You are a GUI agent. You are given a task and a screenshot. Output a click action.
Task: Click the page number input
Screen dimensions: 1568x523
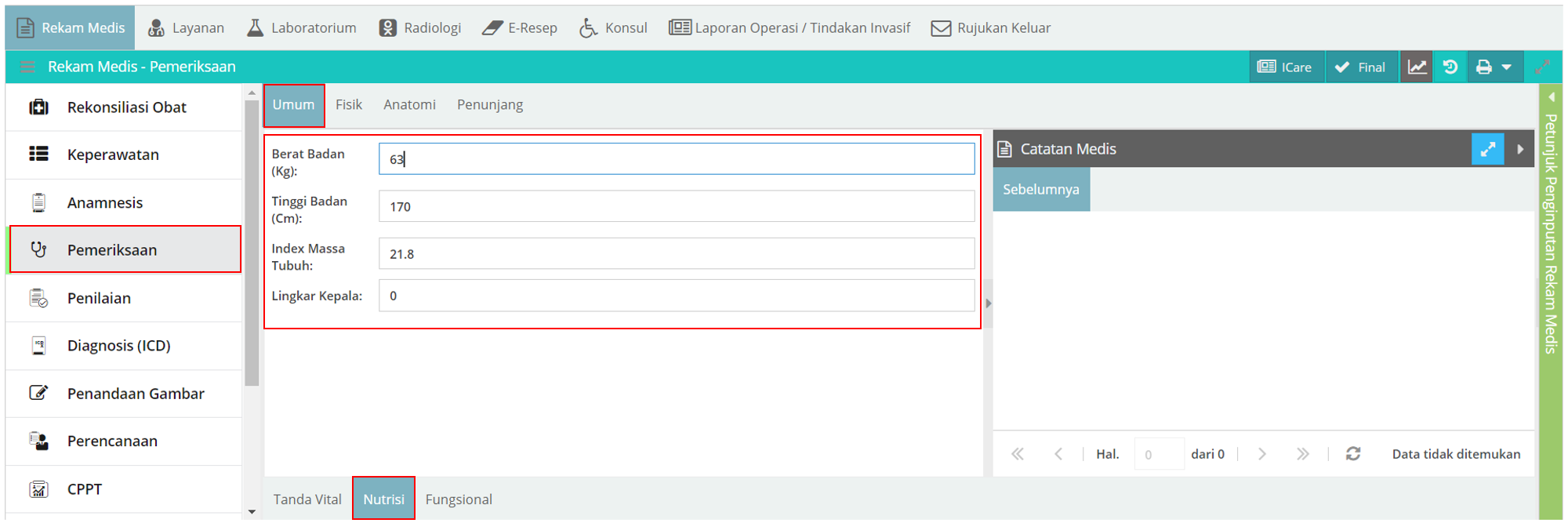(x=1159, y=454)
